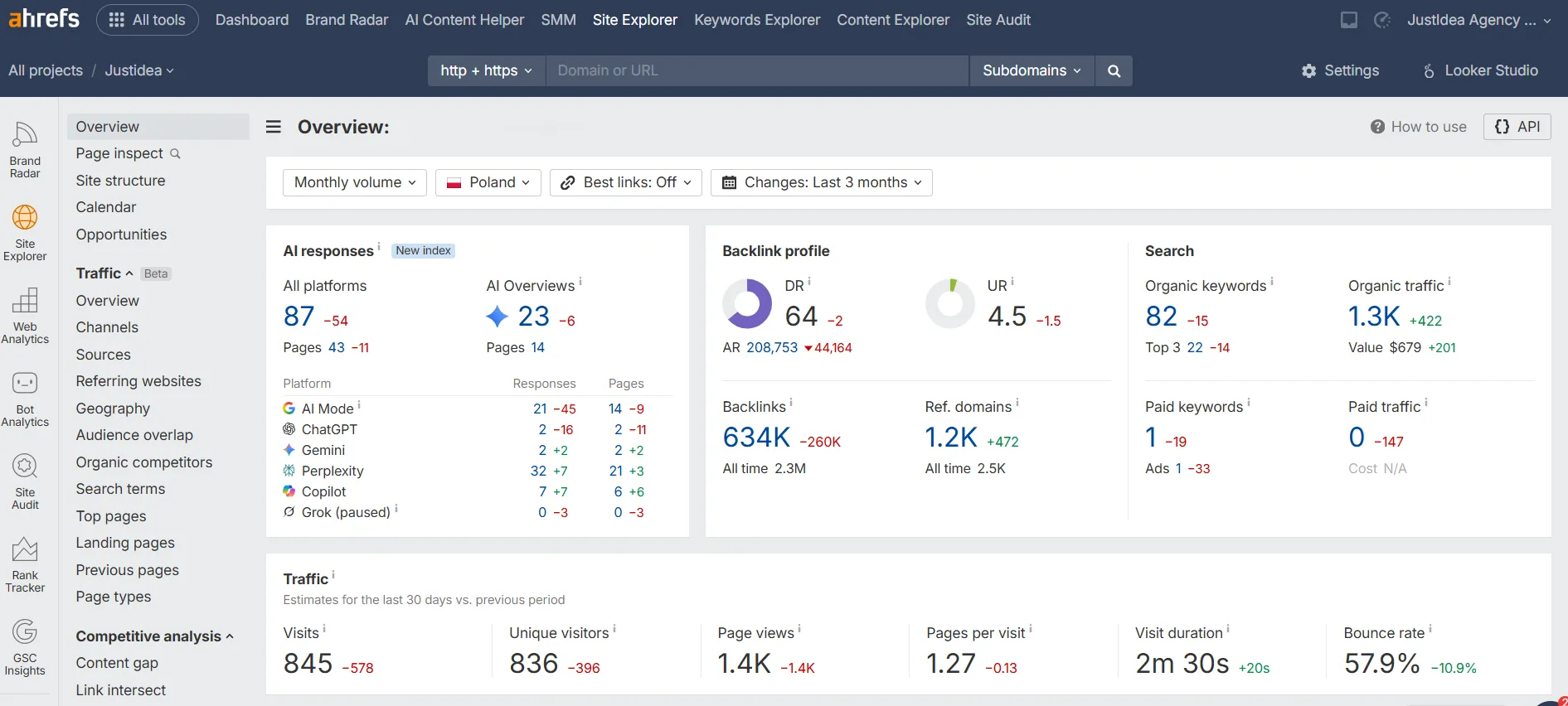Click the screen icon in top bar
The height and width of the screenshot is (706, 1568).
coord(1349,20)
